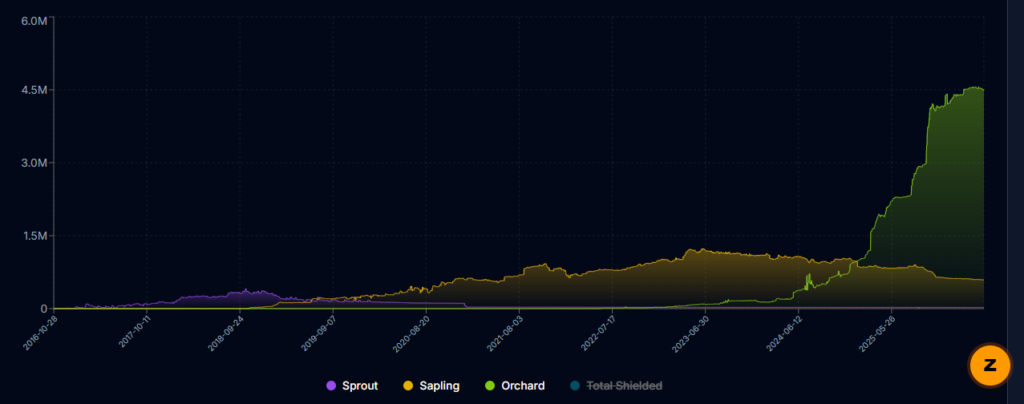
Task: Toggle the Sapling series in legend
Action: [x=432, y=386]
